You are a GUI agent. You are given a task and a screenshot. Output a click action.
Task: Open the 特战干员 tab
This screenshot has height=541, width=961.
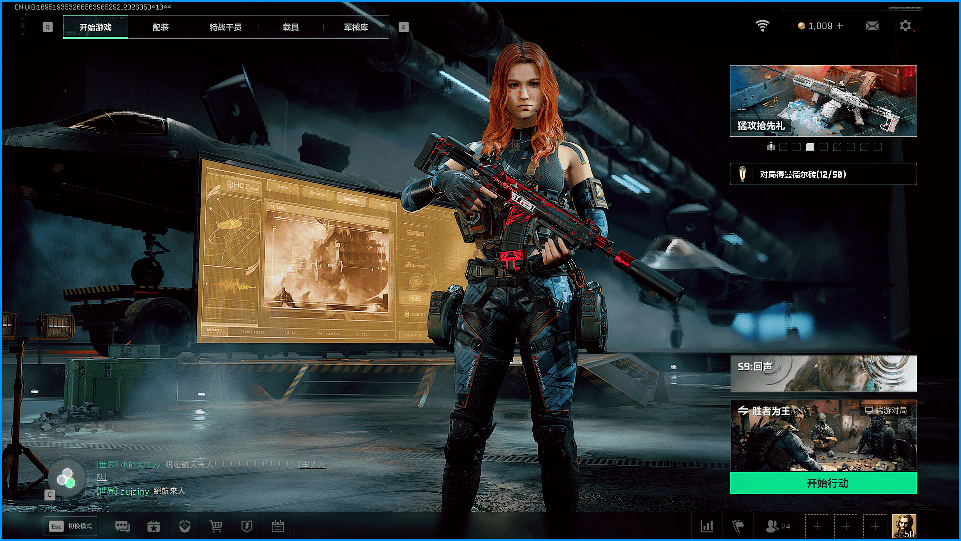click(x=226, y=27)
